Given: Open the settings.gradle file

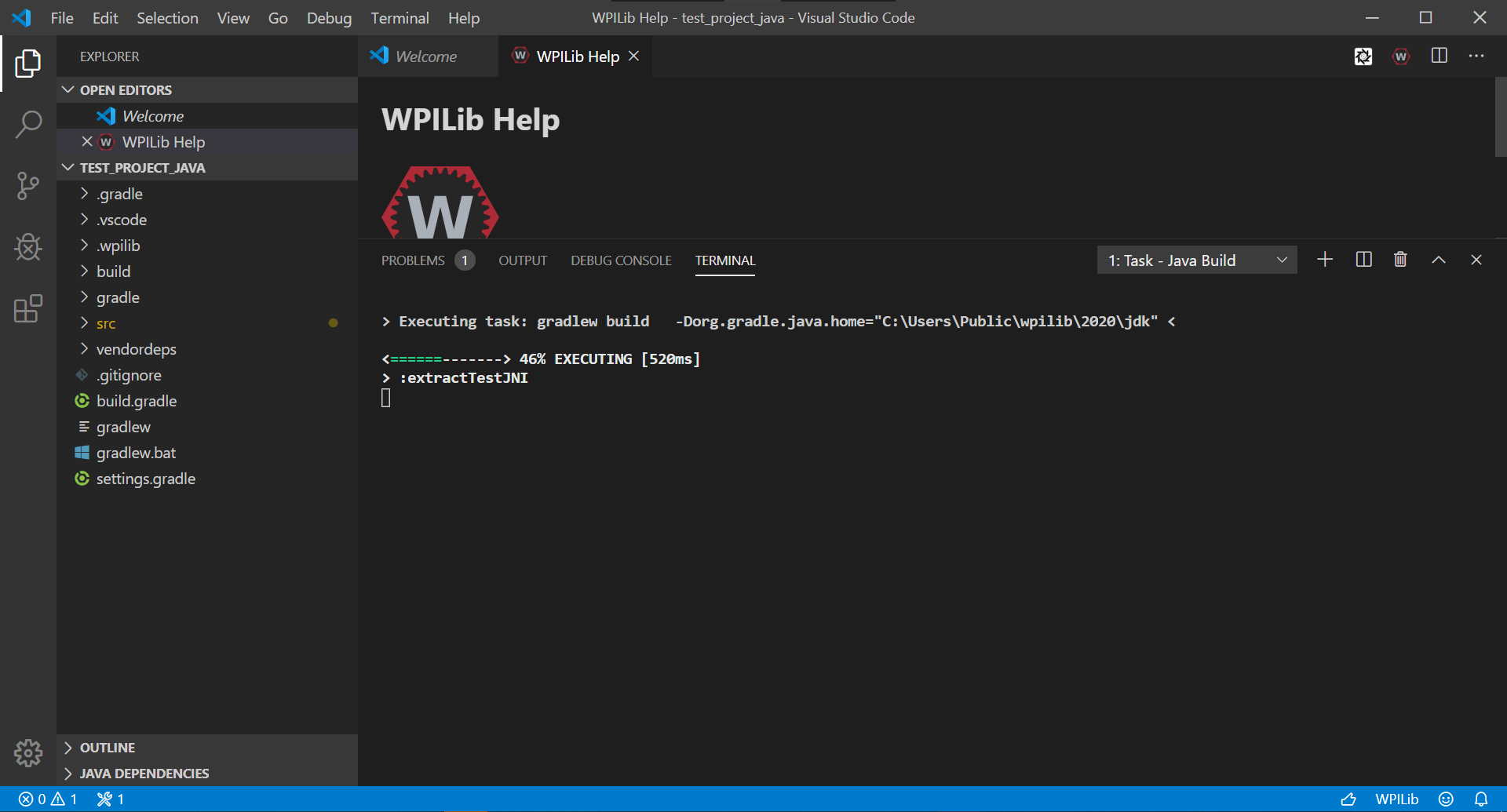Looking at the screenshot, I should (207, 479).
